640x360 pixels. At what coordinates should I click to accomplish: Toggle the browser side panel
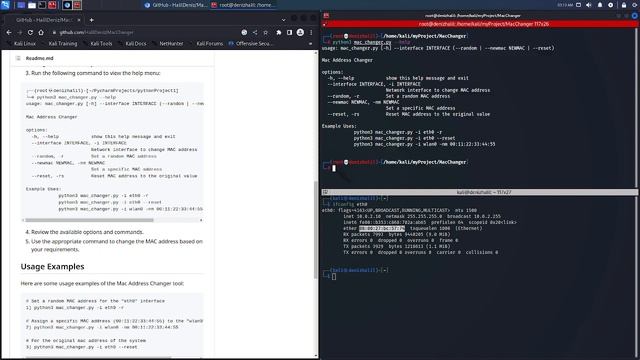(289, 32)
